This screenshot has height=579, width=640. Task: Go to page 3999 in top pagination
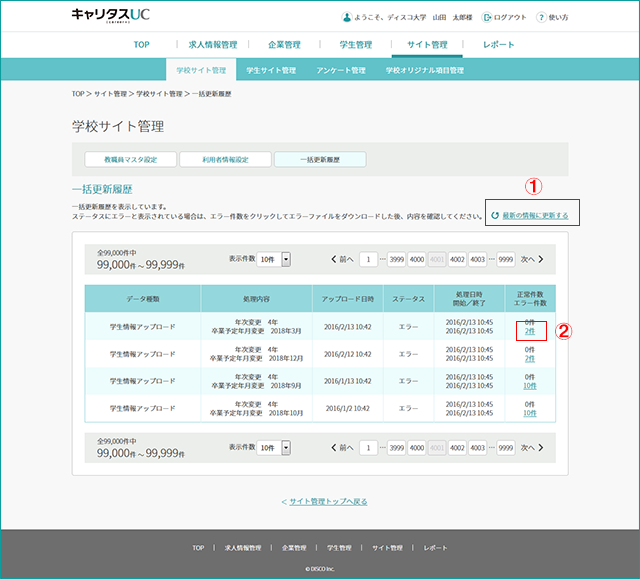(396, 259)
